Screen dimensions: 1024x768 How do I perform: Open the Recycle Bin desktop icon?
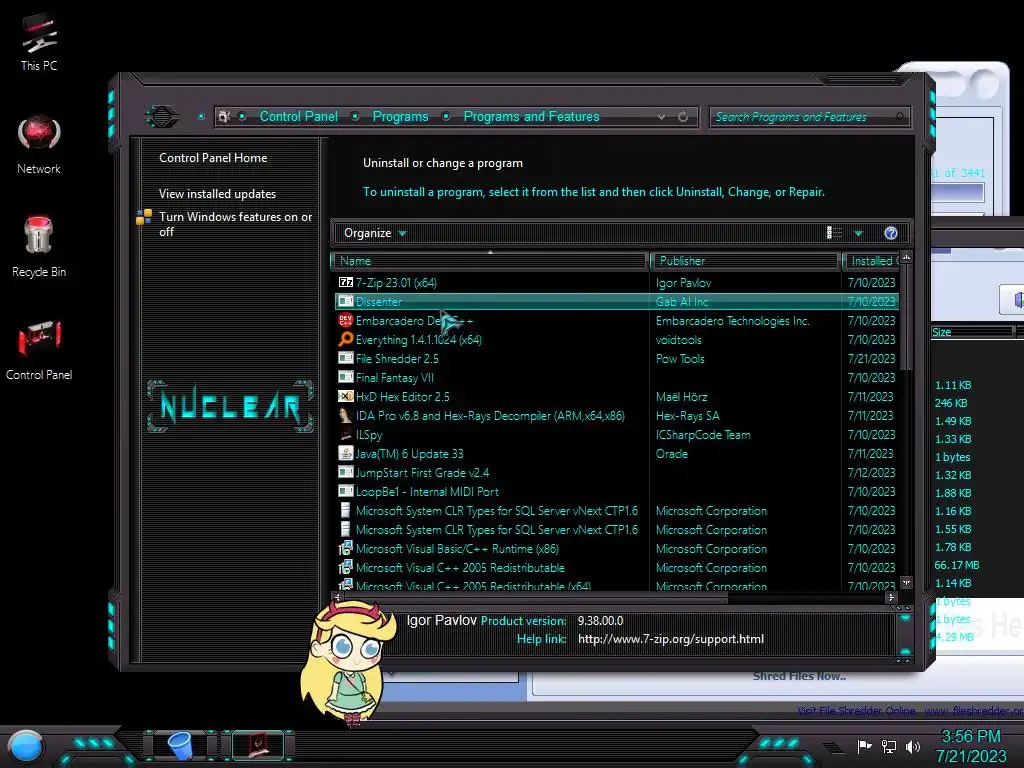pos(39,246)
